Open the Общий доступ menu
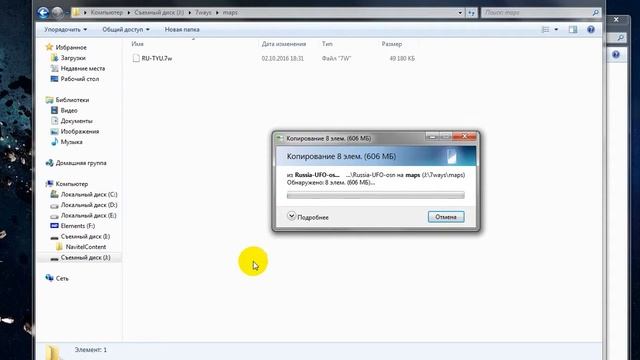Image resolution: width=640 pixels, height=360 pixels. coord(126,29)
